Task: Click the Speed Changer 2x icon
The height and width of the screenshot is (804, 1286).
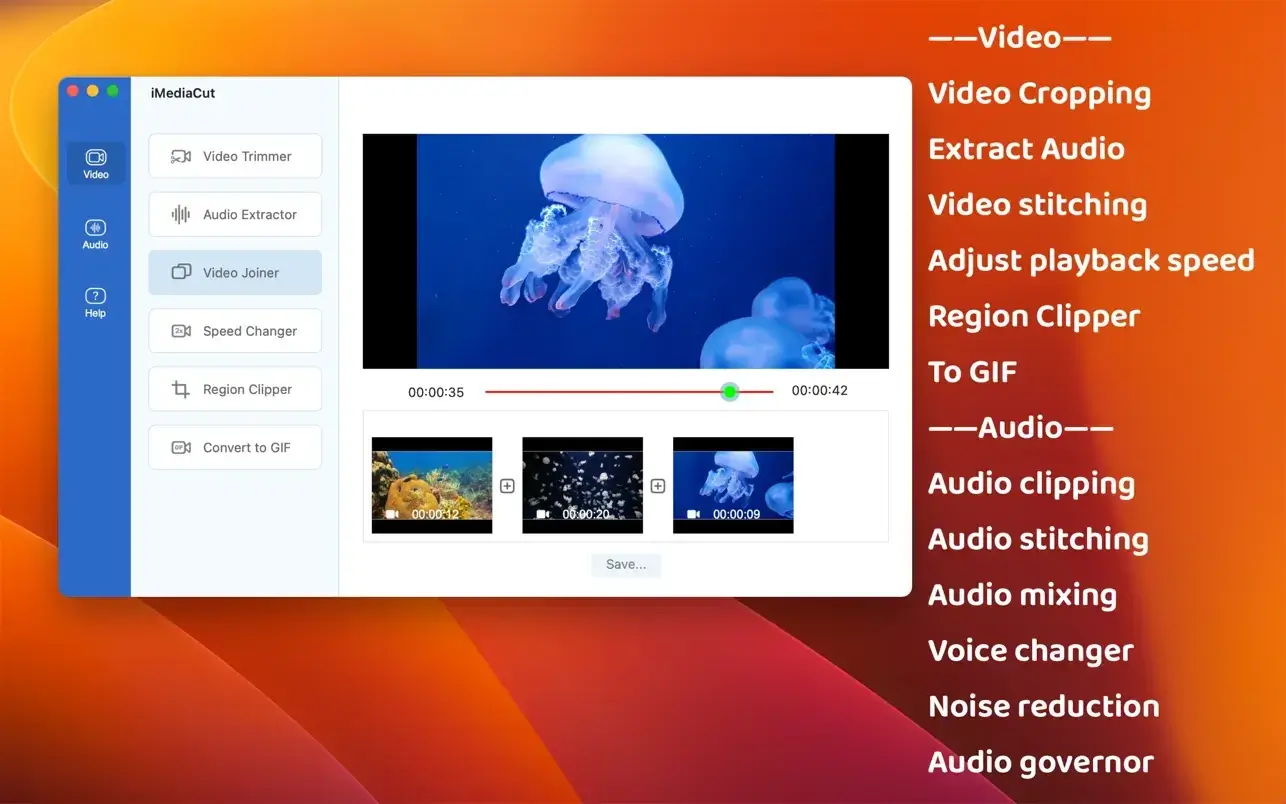Action: click(181, 331)
